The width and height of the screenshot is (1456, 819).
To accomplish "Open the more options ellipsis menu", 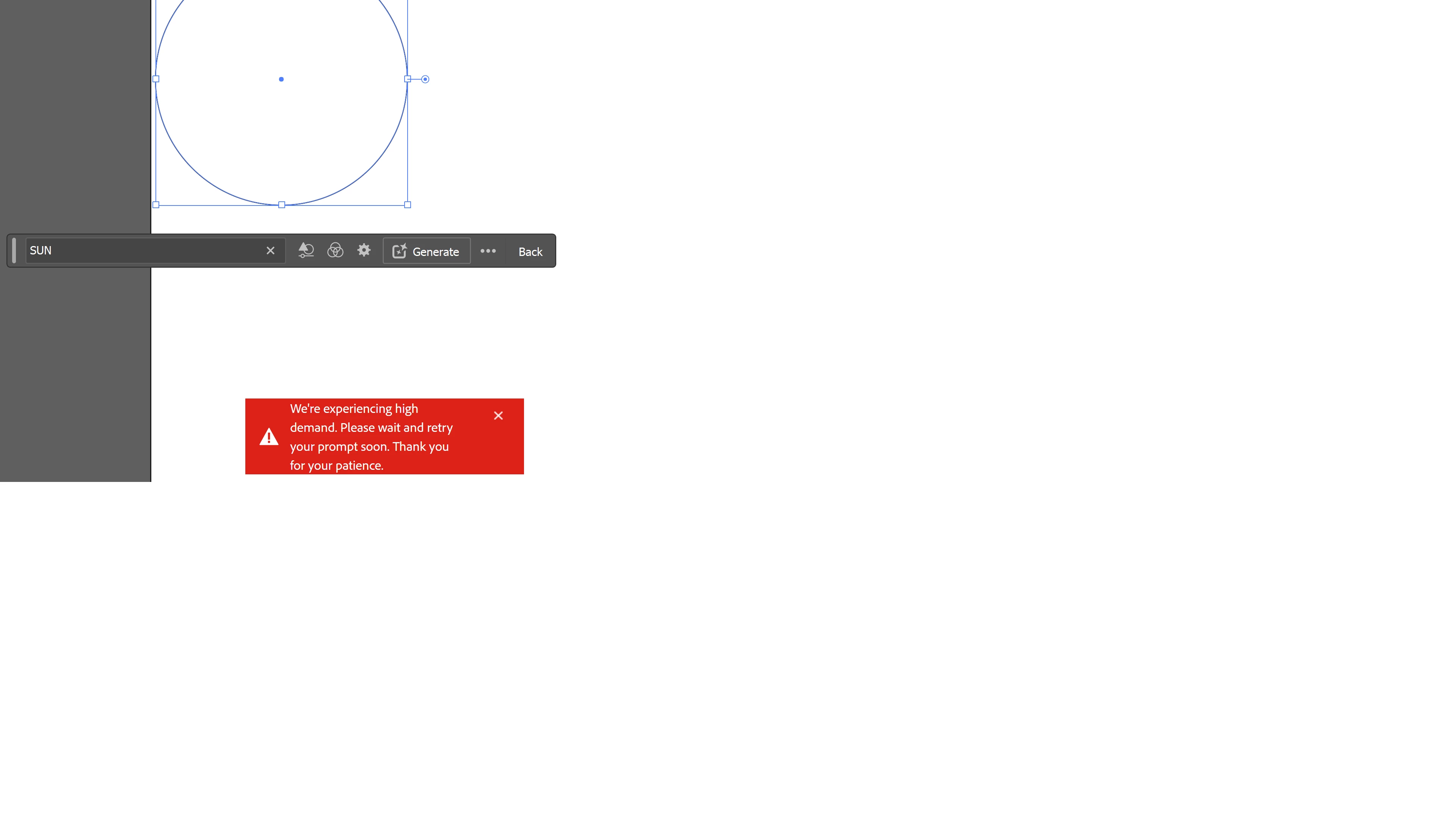I will 488,251.
